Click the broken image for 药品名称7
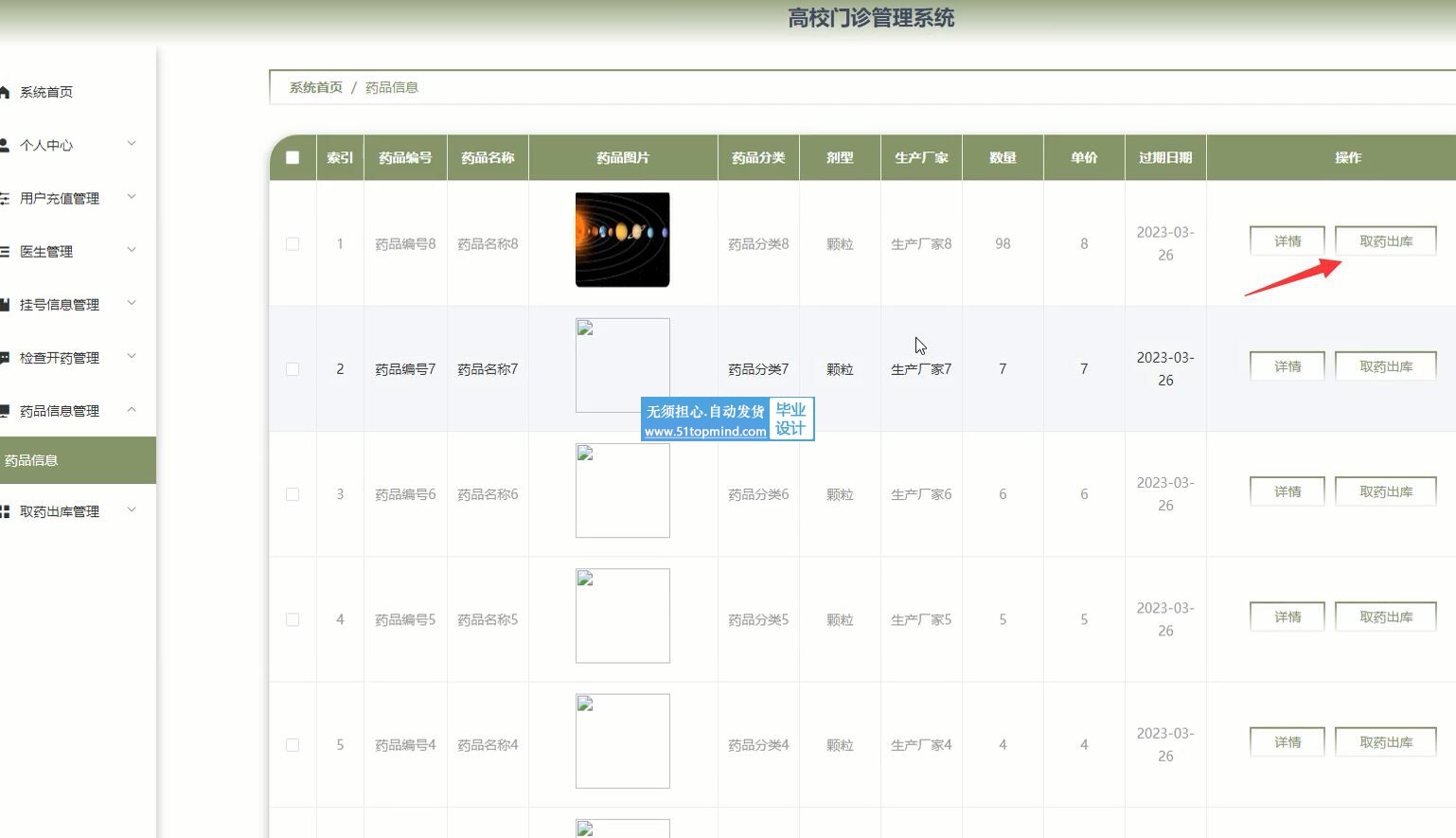This screenshot has height=838, width=1456. pyautogui.click(x=623, y=366)
